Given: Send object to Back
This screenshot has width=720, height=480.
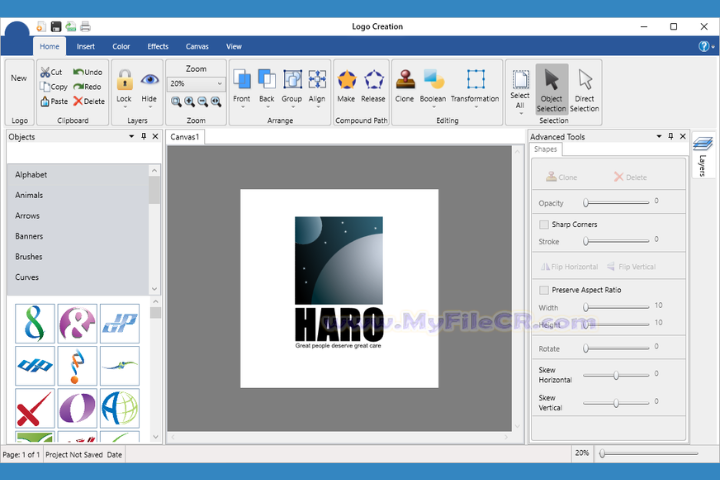Looking at the screenshot, I should (x=266, y=86).
